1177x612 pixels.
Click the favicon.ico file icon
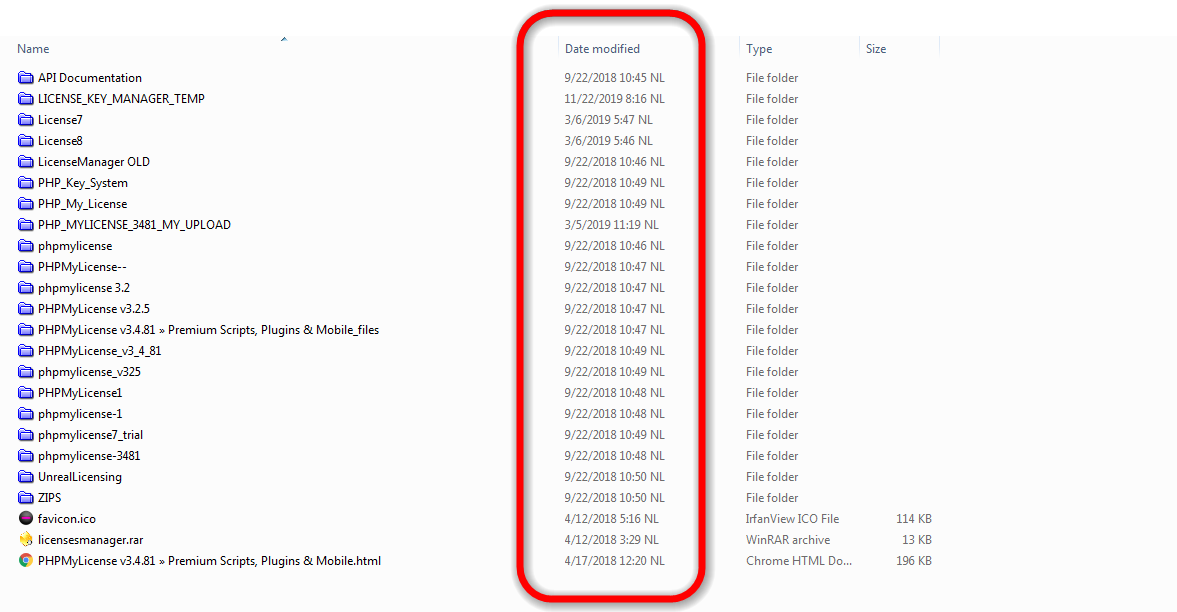(x=26, y=518)
